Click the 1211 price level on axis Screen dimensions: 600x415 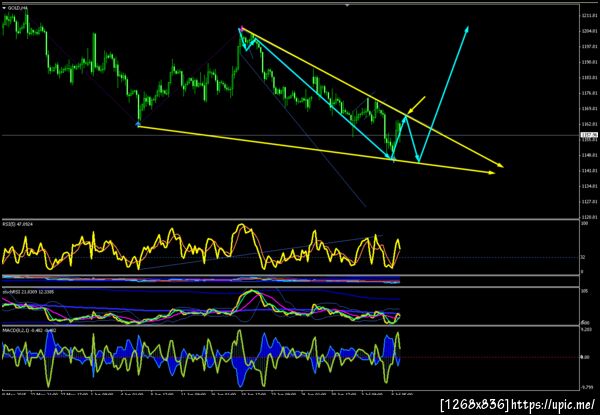coord(588,16)
